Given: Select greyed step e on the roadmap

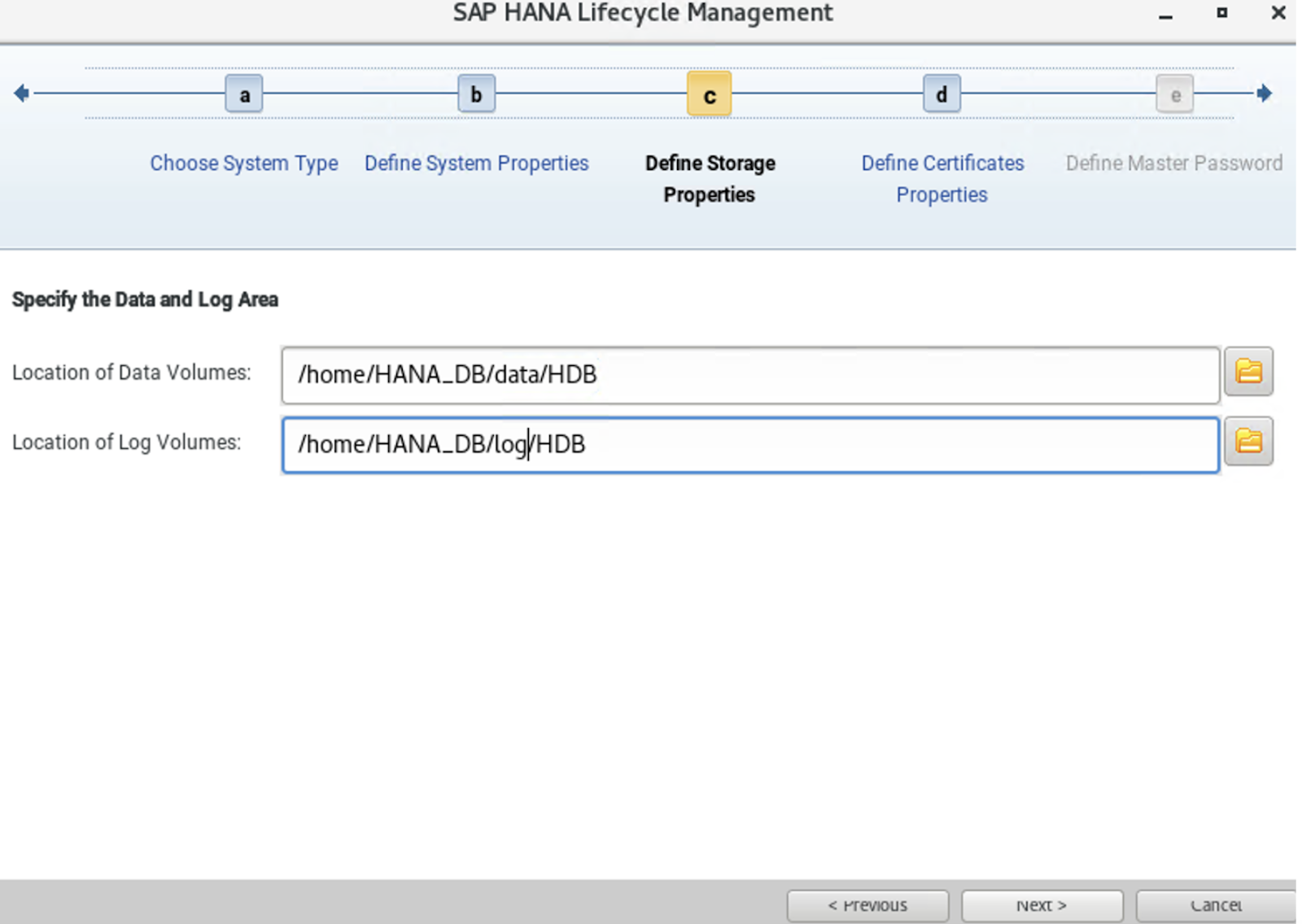Looking at the screenshot, I should 1174,94.
